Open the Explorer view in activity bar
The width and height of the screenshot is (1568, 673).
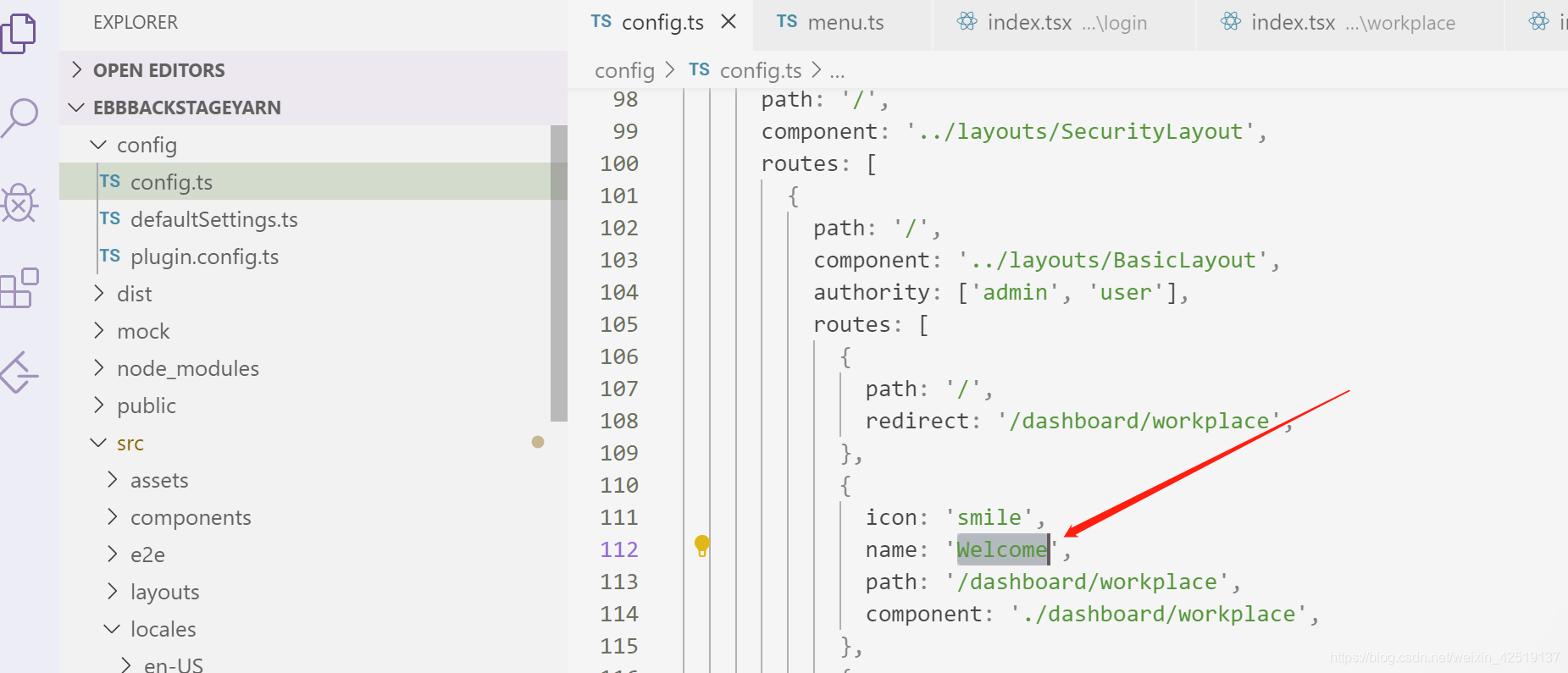coord(19,34)
